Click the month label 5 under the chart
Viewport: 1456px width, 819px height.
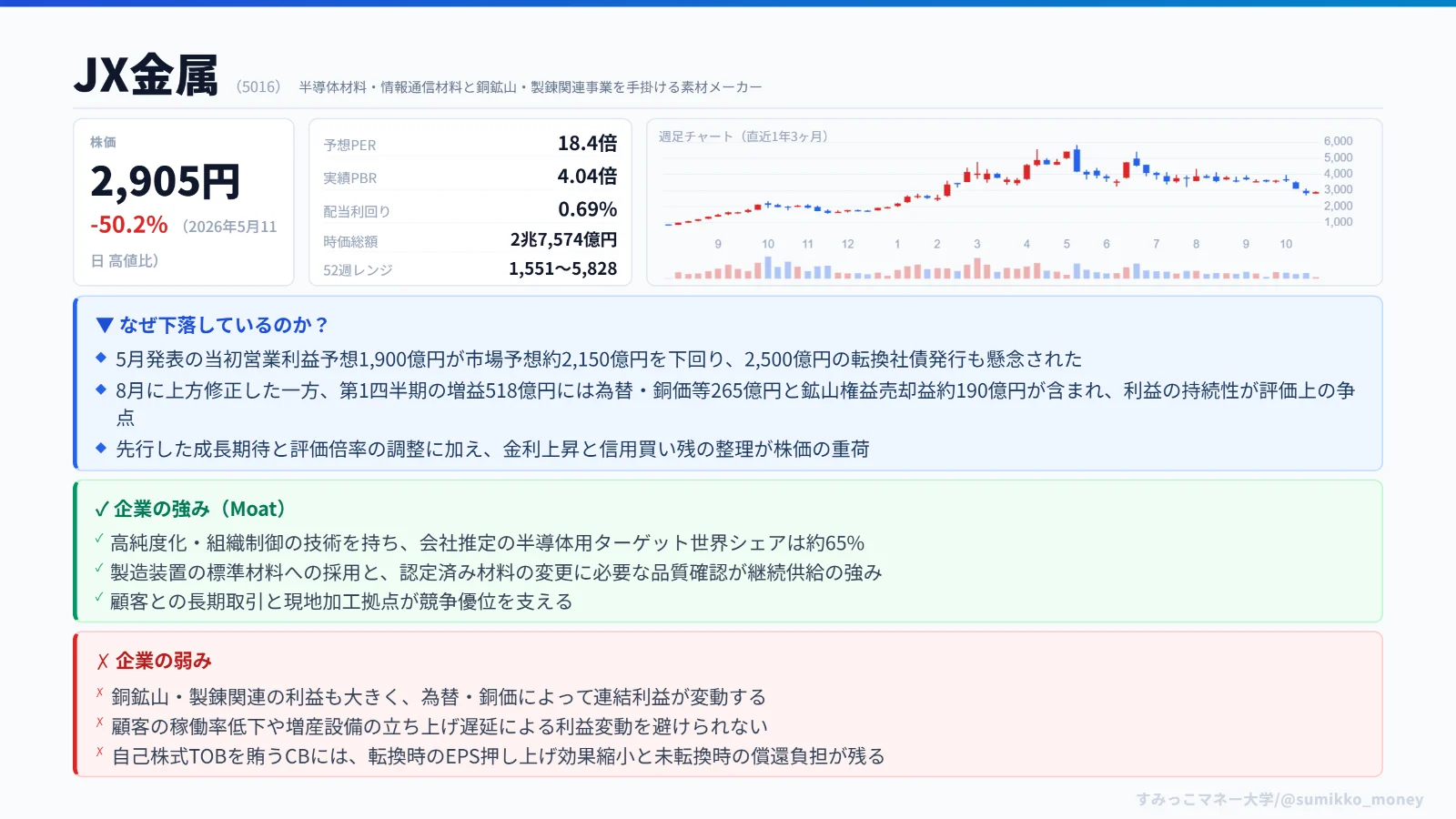[1067, 244]
